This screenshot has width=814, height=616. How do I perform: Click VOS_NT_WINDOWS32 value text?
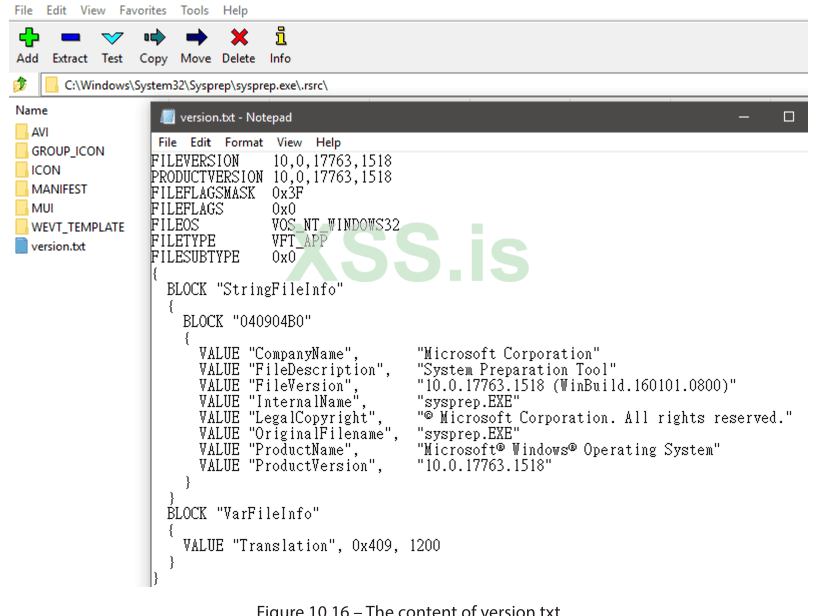pyautogui.click(x=336, y=225)
